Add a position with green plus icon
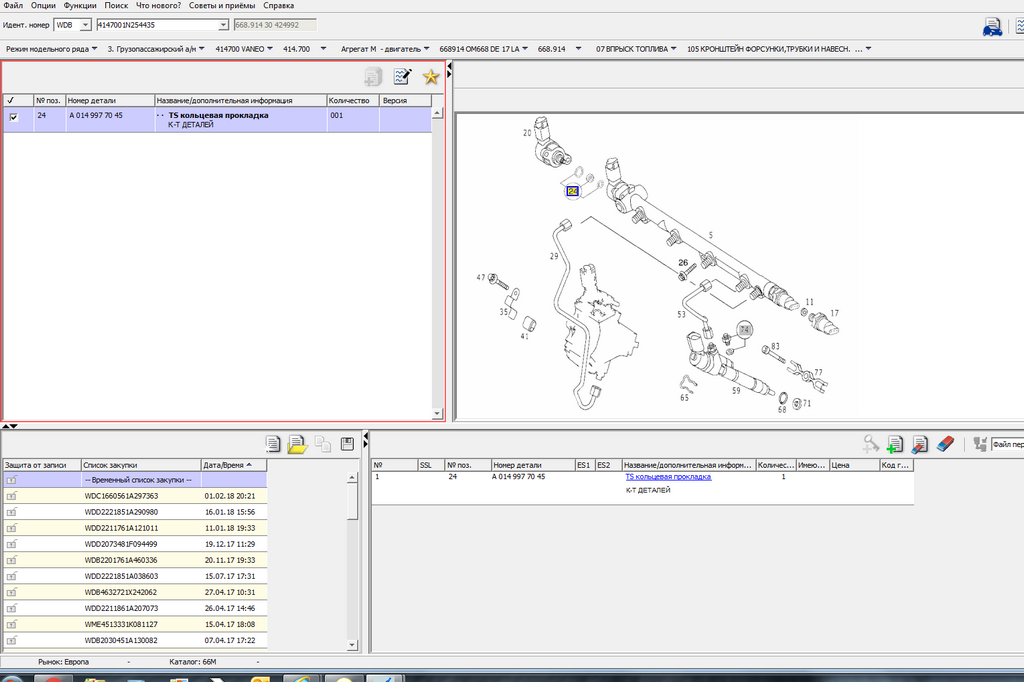The width and height of the screenshot is (1024, 682). tap(895, 444)
